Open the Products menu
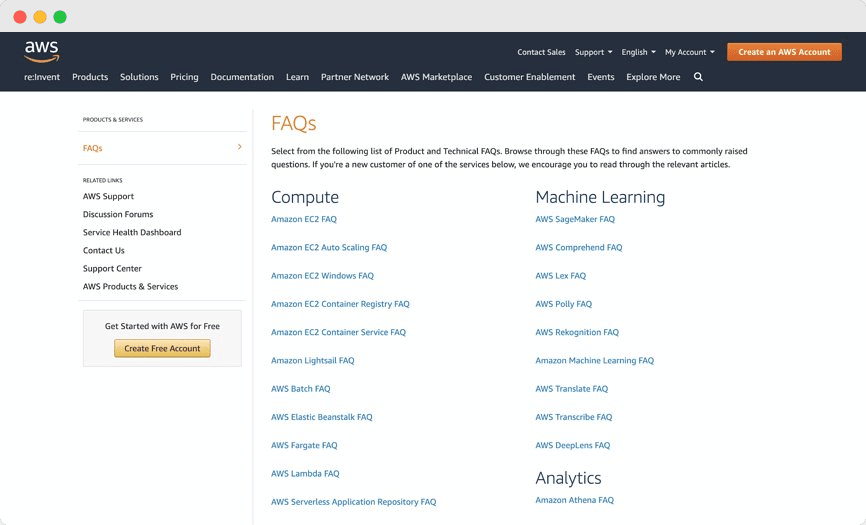866x525 pixels. (x=90, y=77)
